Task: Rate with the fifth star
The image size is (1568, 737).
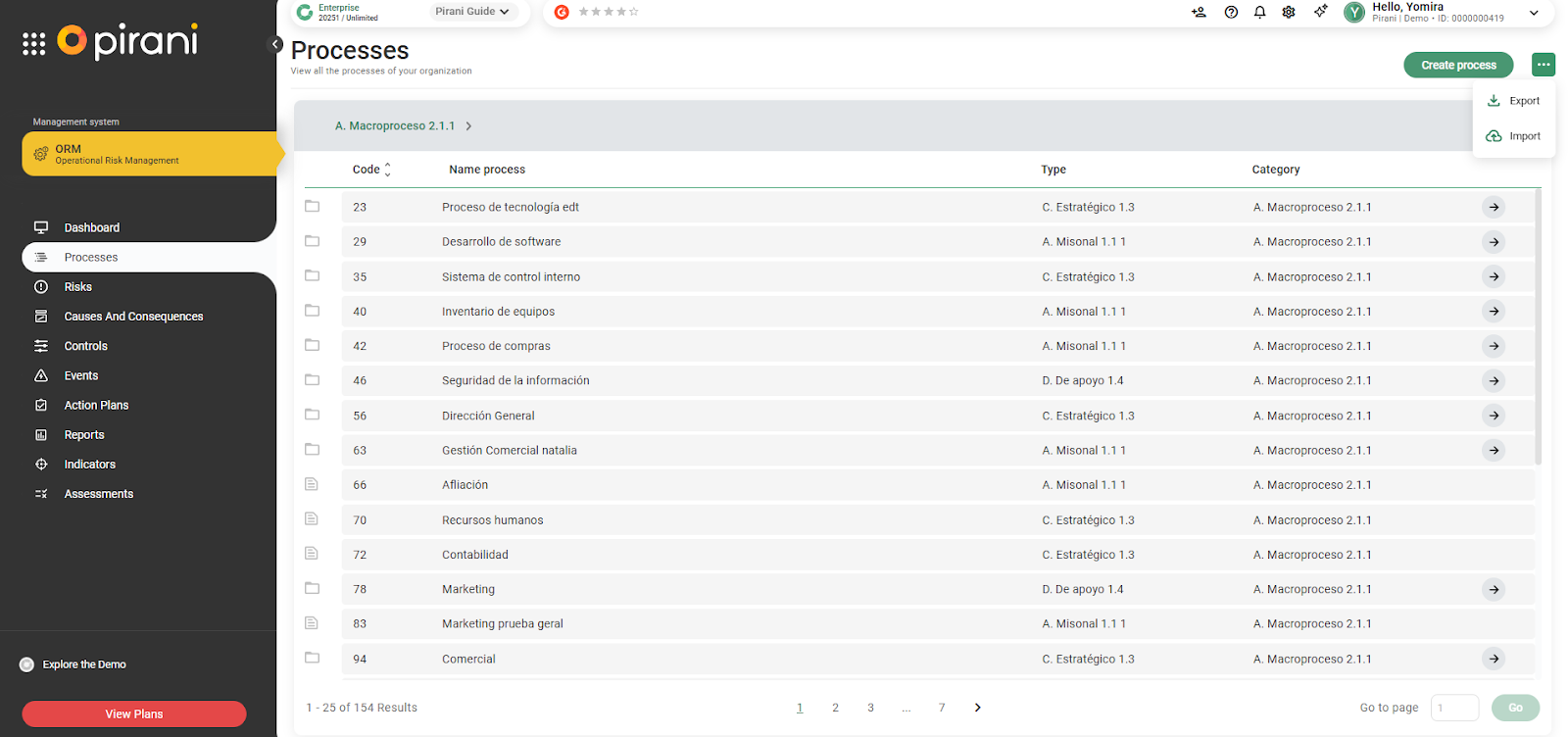Action: (634, 12)
